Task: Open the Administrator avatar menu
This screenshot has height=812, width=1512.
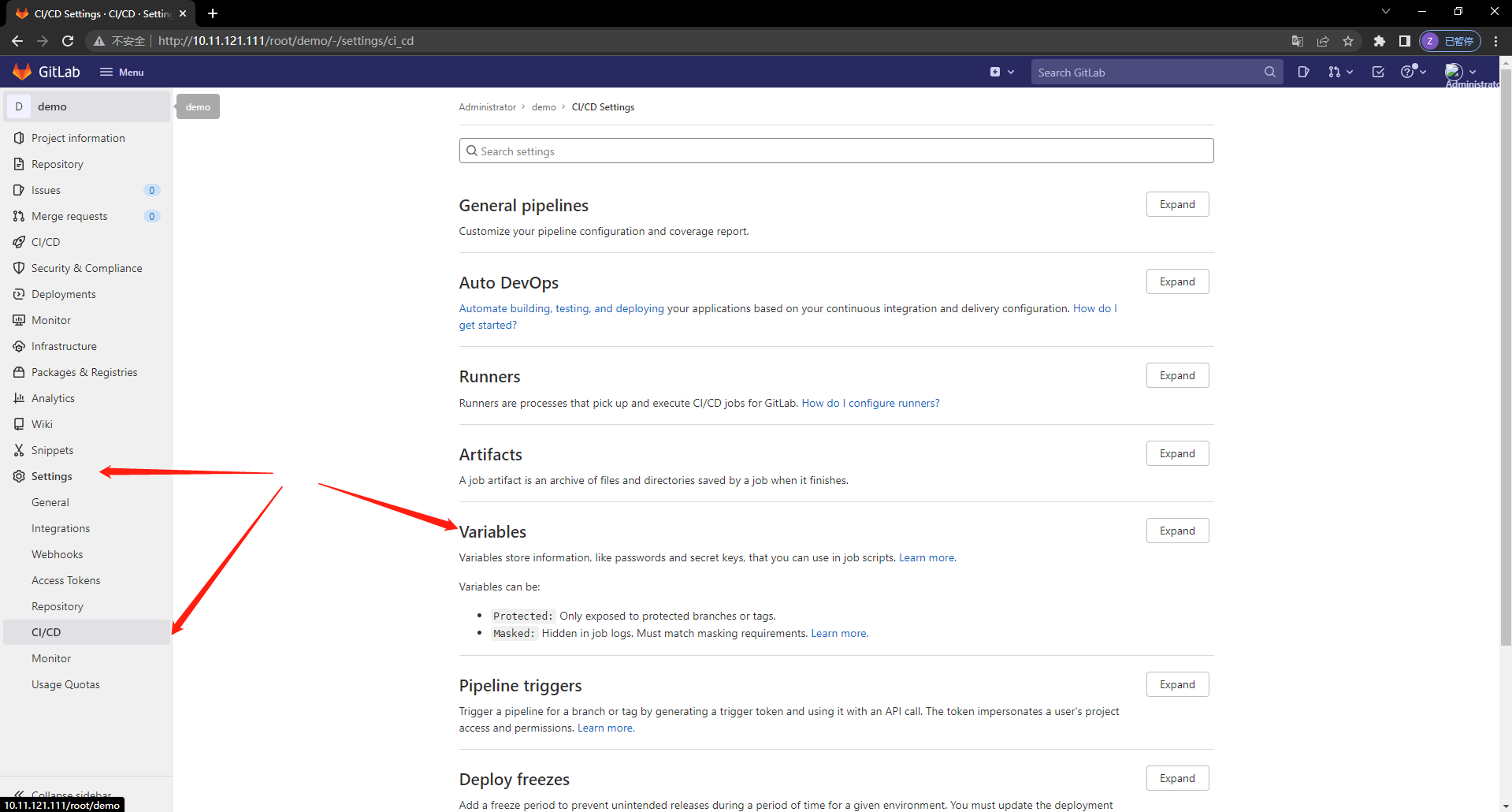Action: (1461, 72)
